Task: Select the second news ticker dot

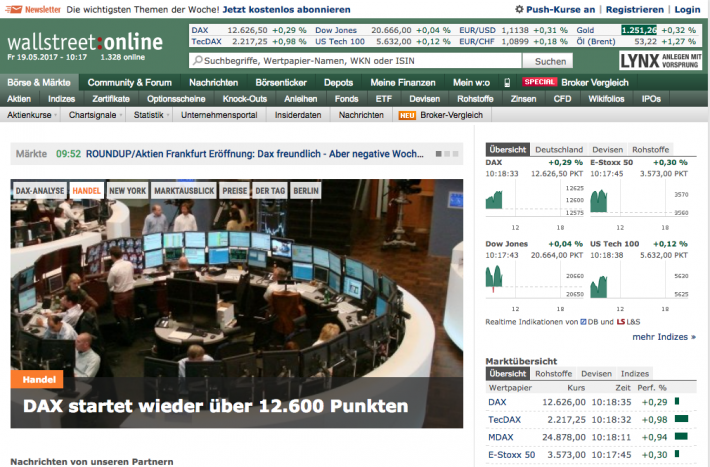Action: point(447,154)
